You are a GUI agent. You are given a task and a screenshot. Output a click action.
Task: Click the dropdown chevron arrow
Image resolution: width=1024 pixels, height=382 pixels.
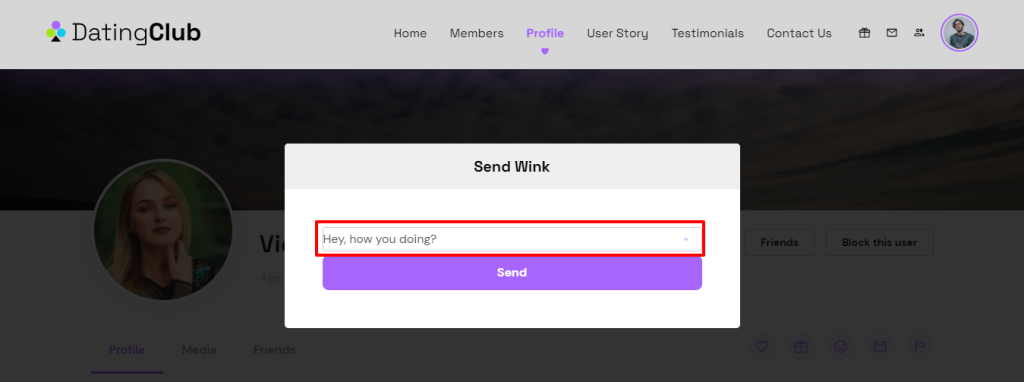686,239
